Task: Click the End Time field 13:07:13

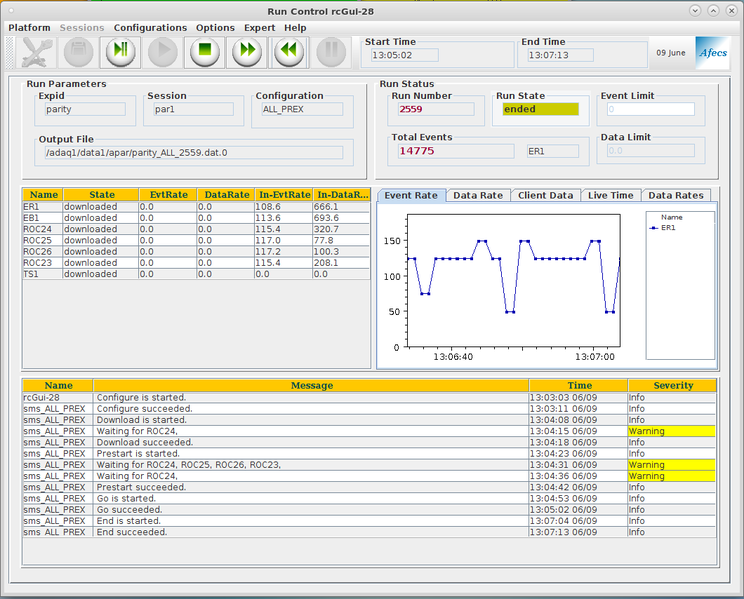Action: click(x=560, y=55)
